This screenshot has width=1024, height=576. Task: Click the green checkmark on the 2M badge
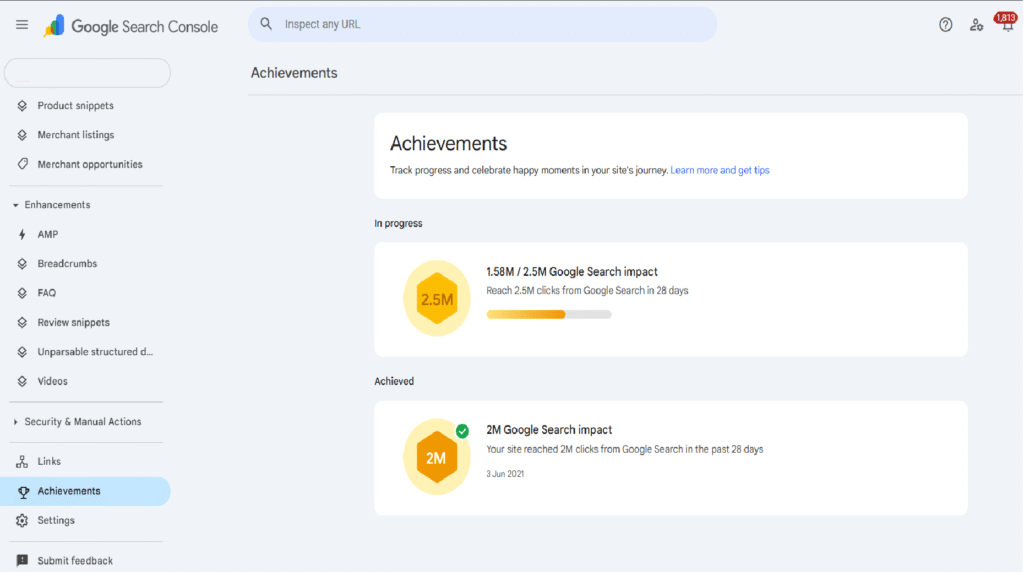pos(462,431)
